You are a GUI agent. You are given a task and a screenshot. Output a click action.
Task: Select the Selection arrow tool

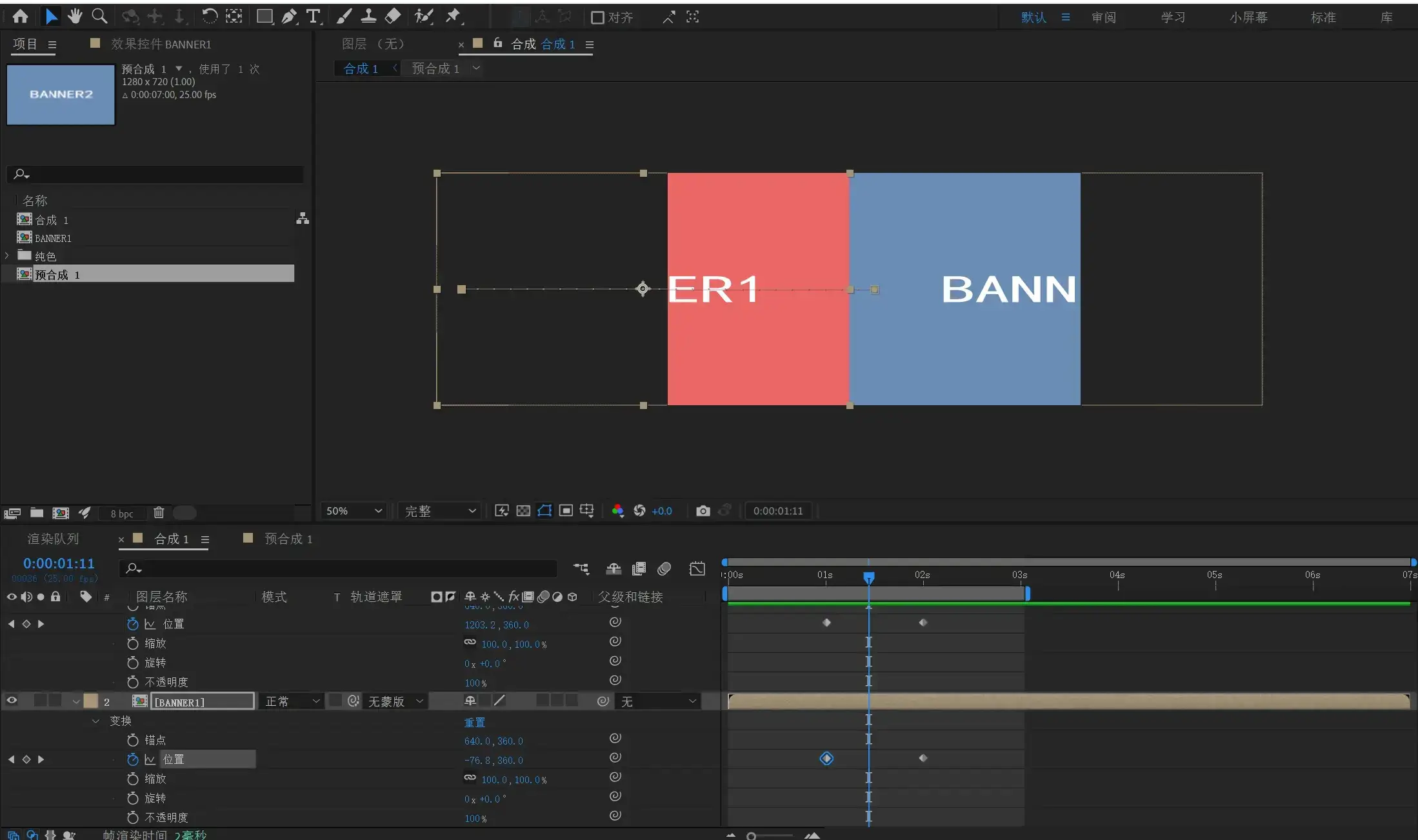pos(52,17)
